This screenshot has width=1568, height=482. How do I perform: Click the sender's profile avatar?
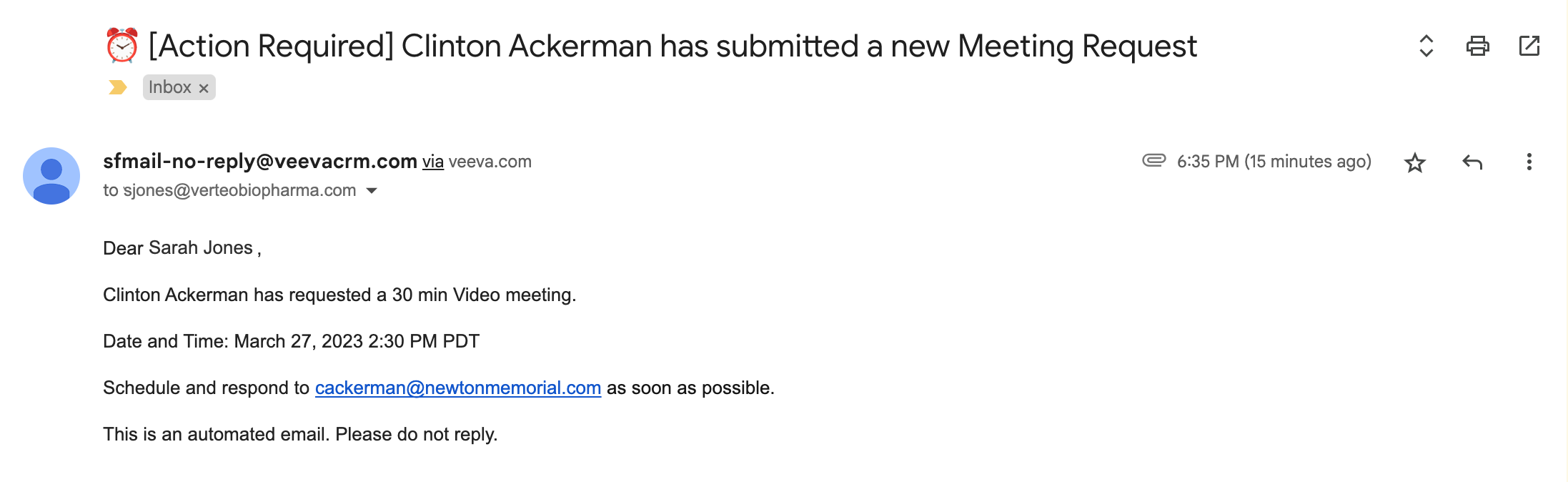click(51, 176)
